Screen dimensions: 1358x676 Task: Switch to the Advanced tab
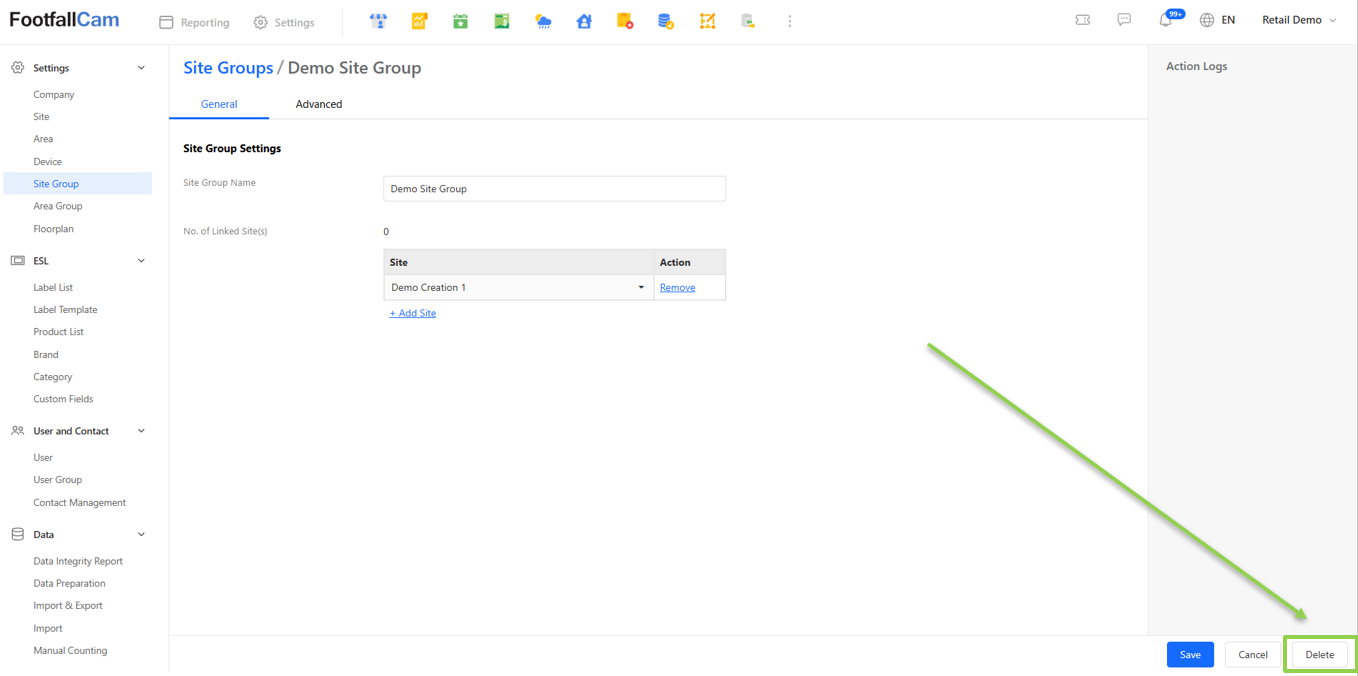tap(319, 104)
